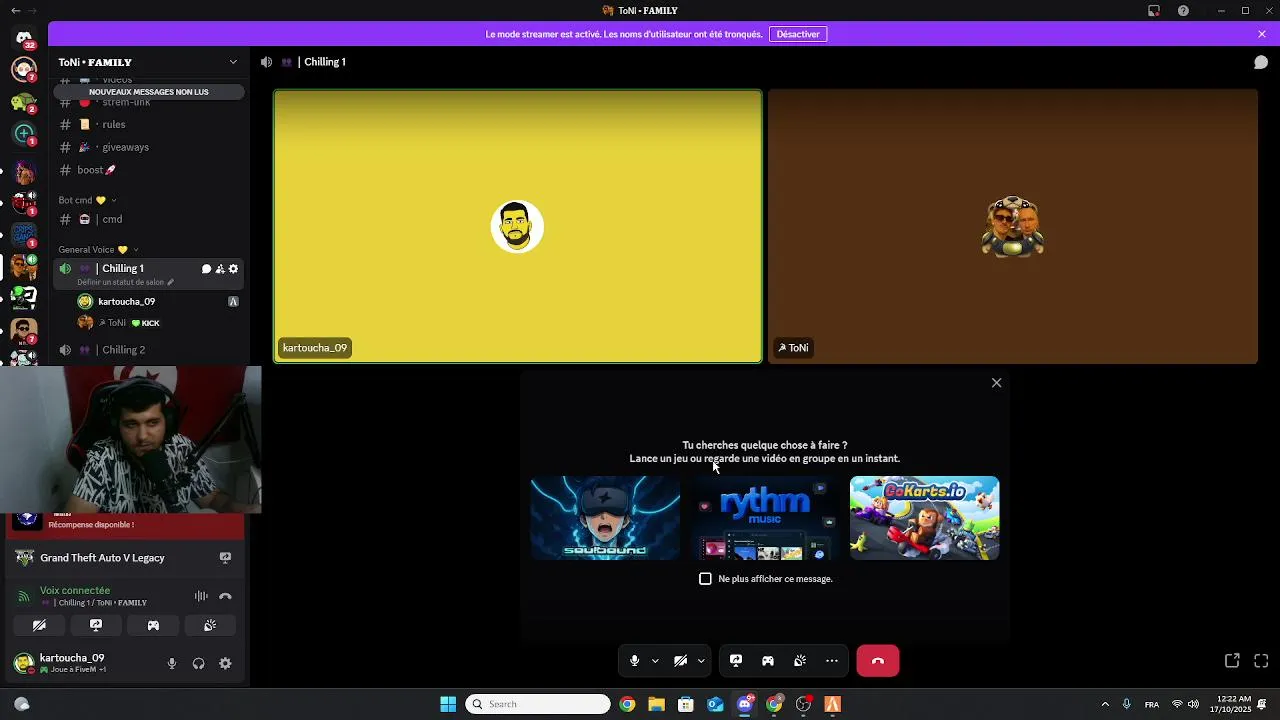Open Discord direct messages home icon

24,38
